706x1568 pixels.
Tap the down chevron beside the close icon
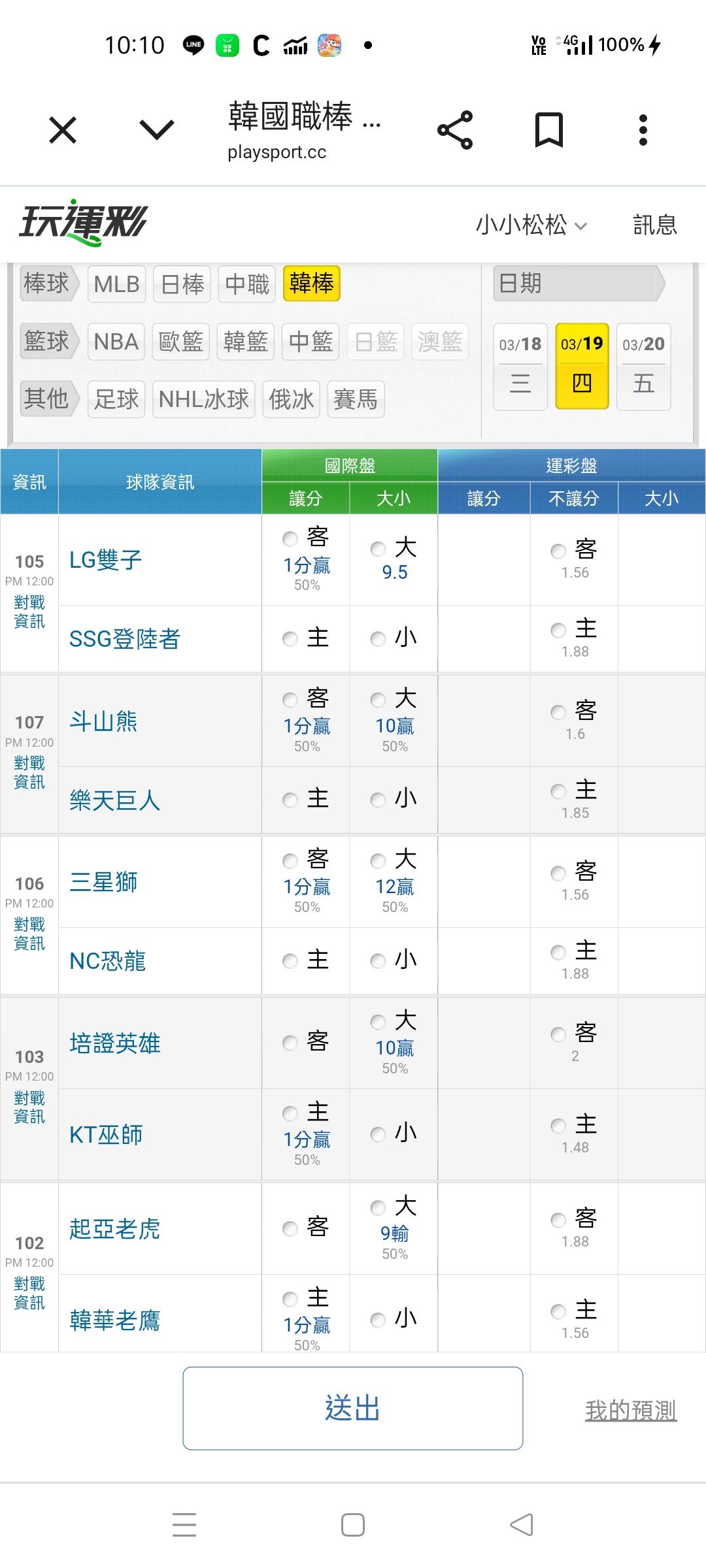(157, 130)
